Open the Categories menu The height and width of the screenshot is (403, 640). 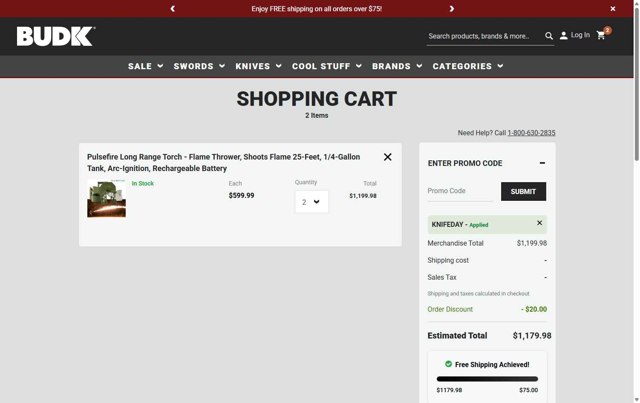click(x=468, y=66)
